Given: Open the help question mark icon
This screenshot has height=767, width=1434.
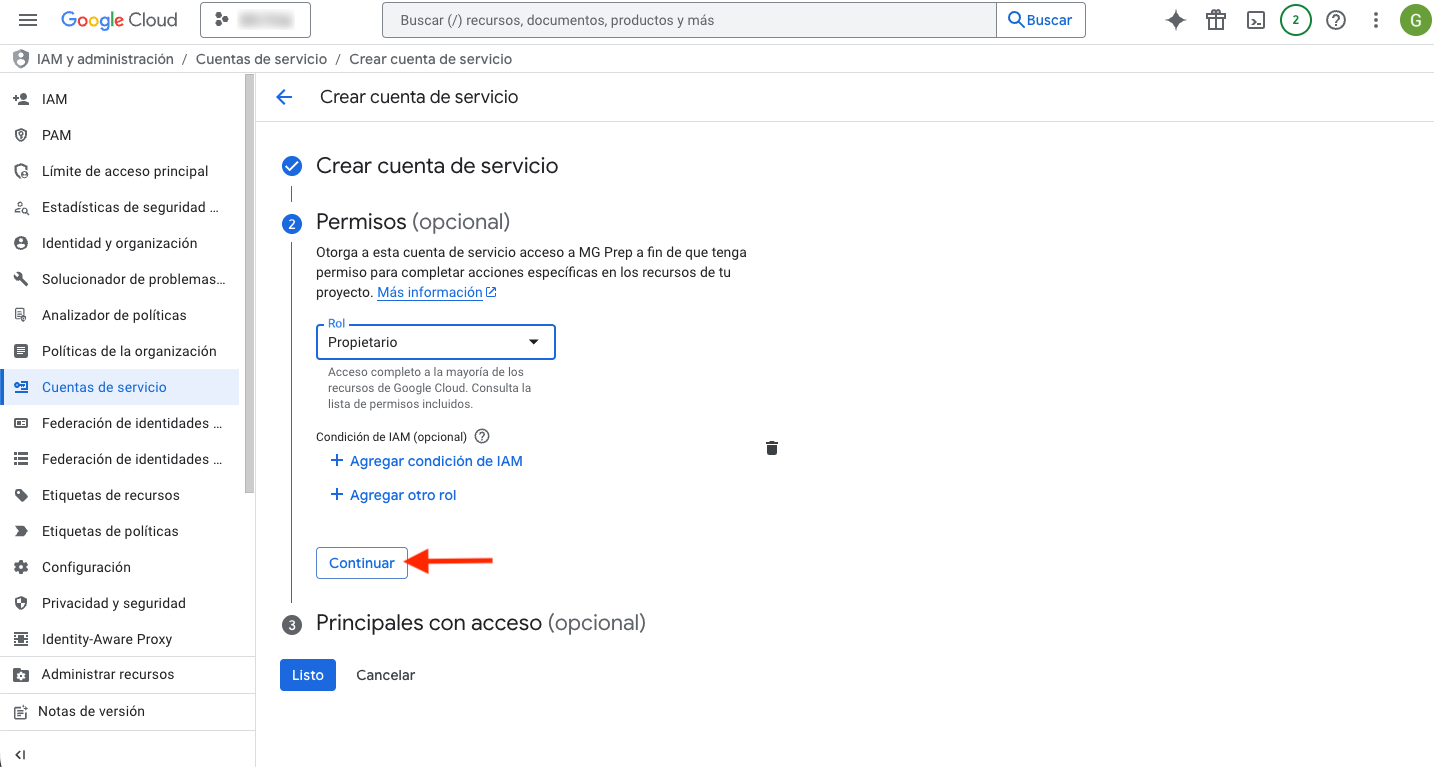Looking at the screenshot, I should tap(1336, 20).
